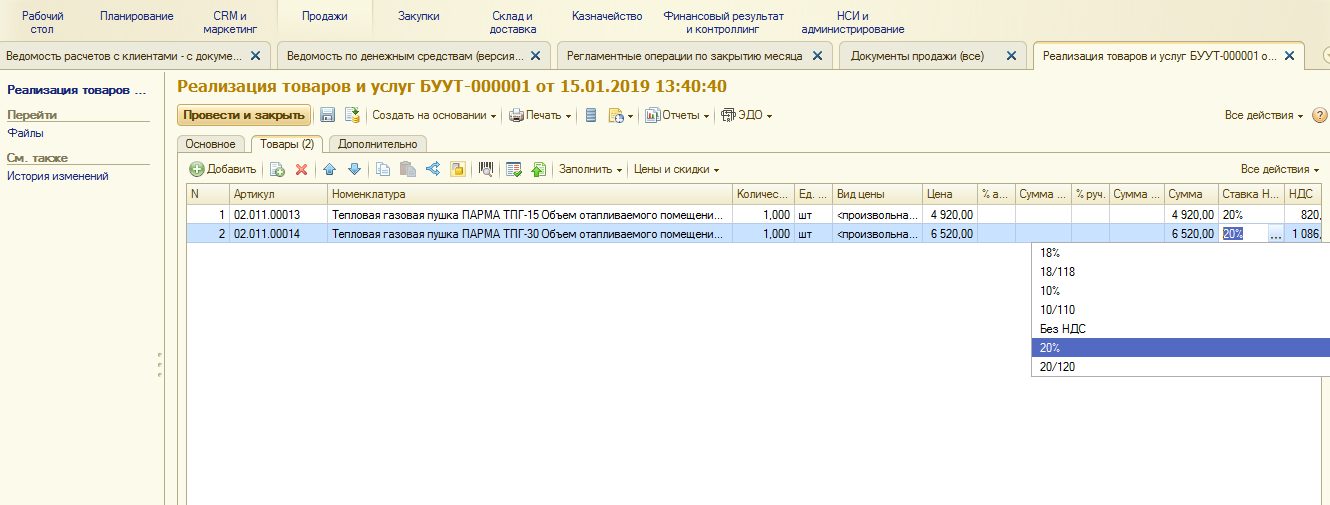The image size is (1330, 505).
Task: Open Финансовый результат и контроллинг section
Action: tap(724, 22)
